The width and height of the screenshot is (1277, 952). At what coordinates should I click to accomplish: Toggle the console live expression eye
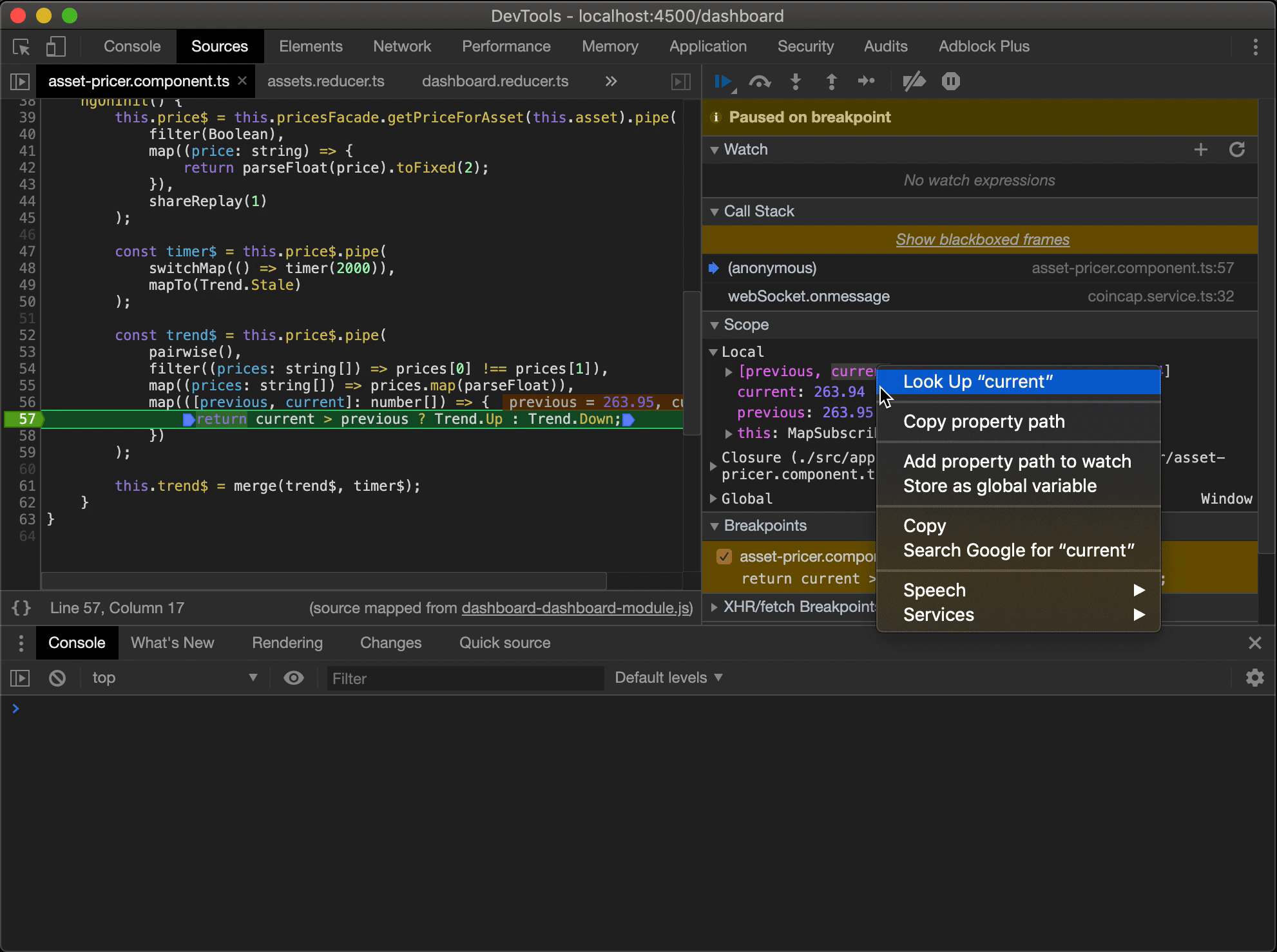click(x=294, y=678)
